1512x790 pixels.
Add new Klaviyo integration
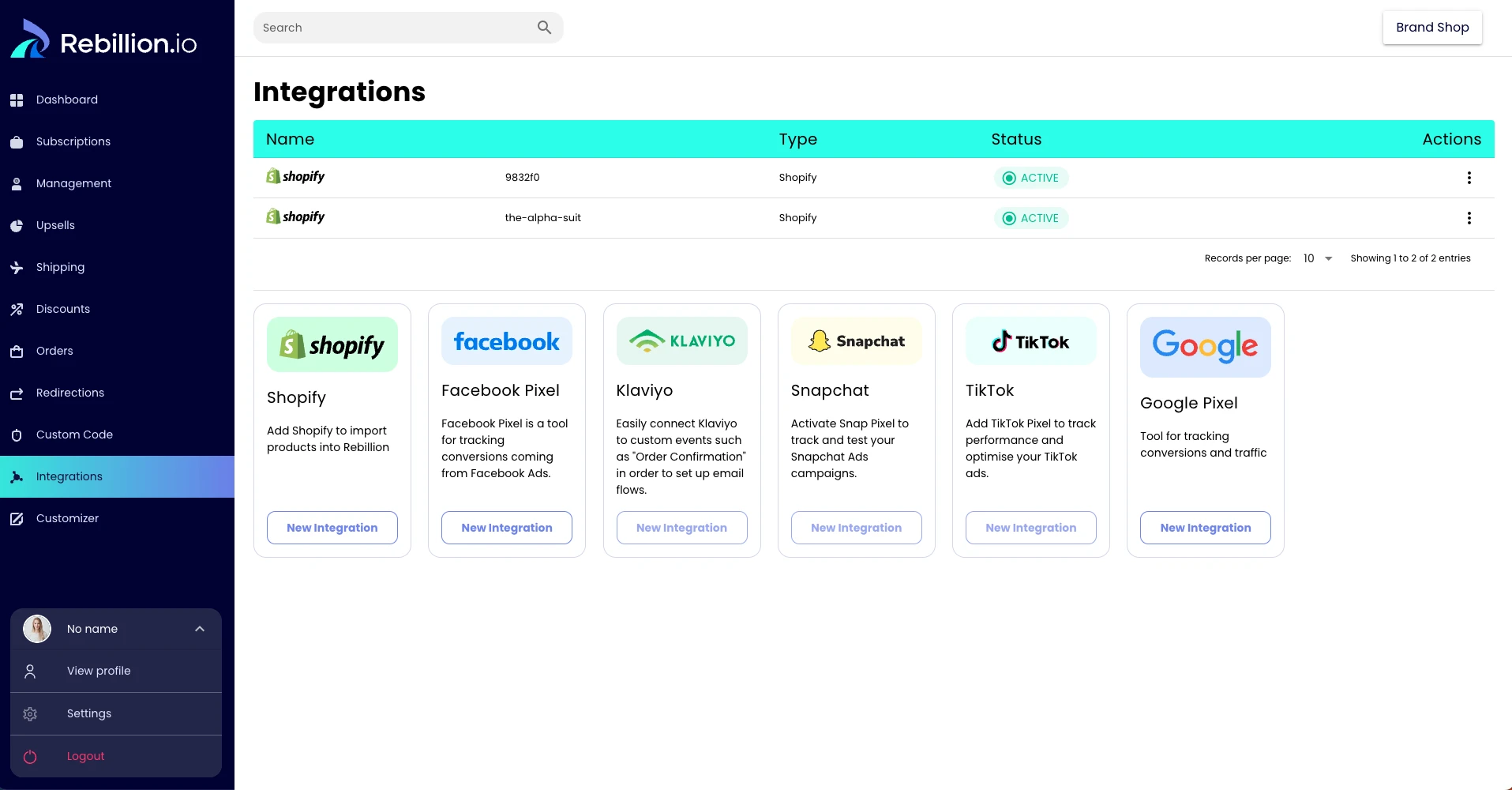[x=681, y=528]
